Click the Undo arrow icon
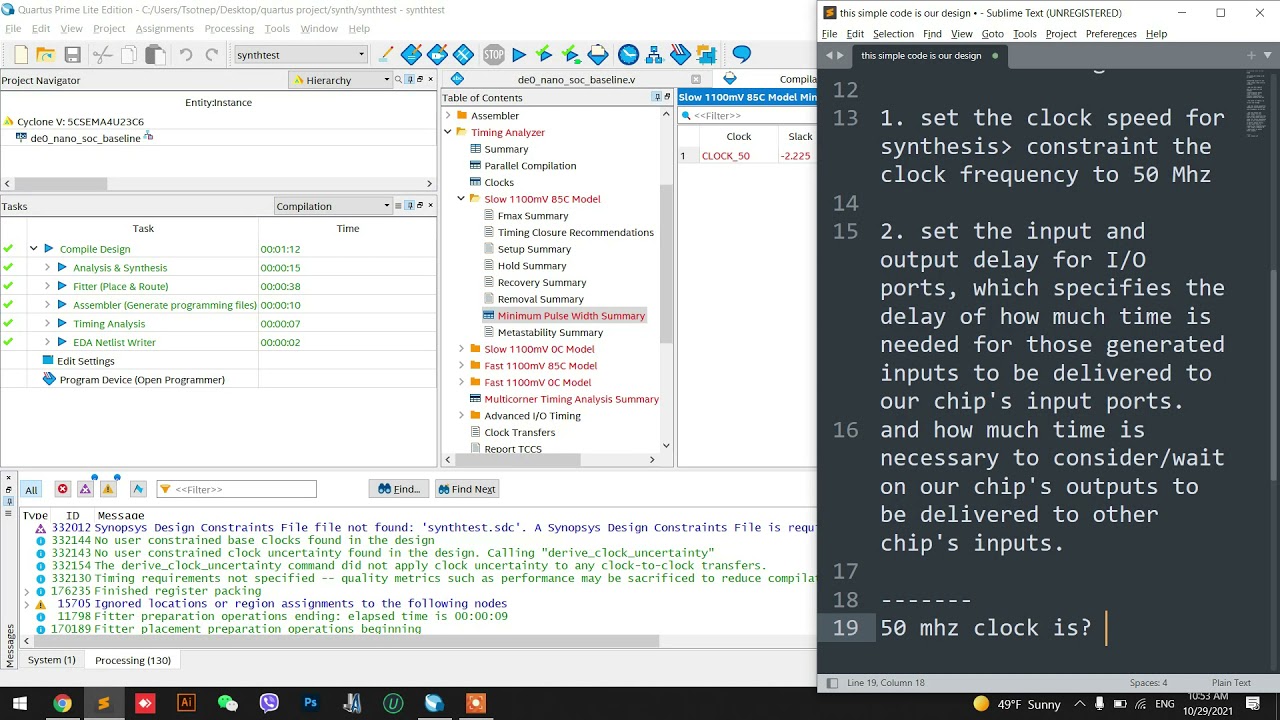This screenshot has width=1280, height=720. [x=186, y=55]
